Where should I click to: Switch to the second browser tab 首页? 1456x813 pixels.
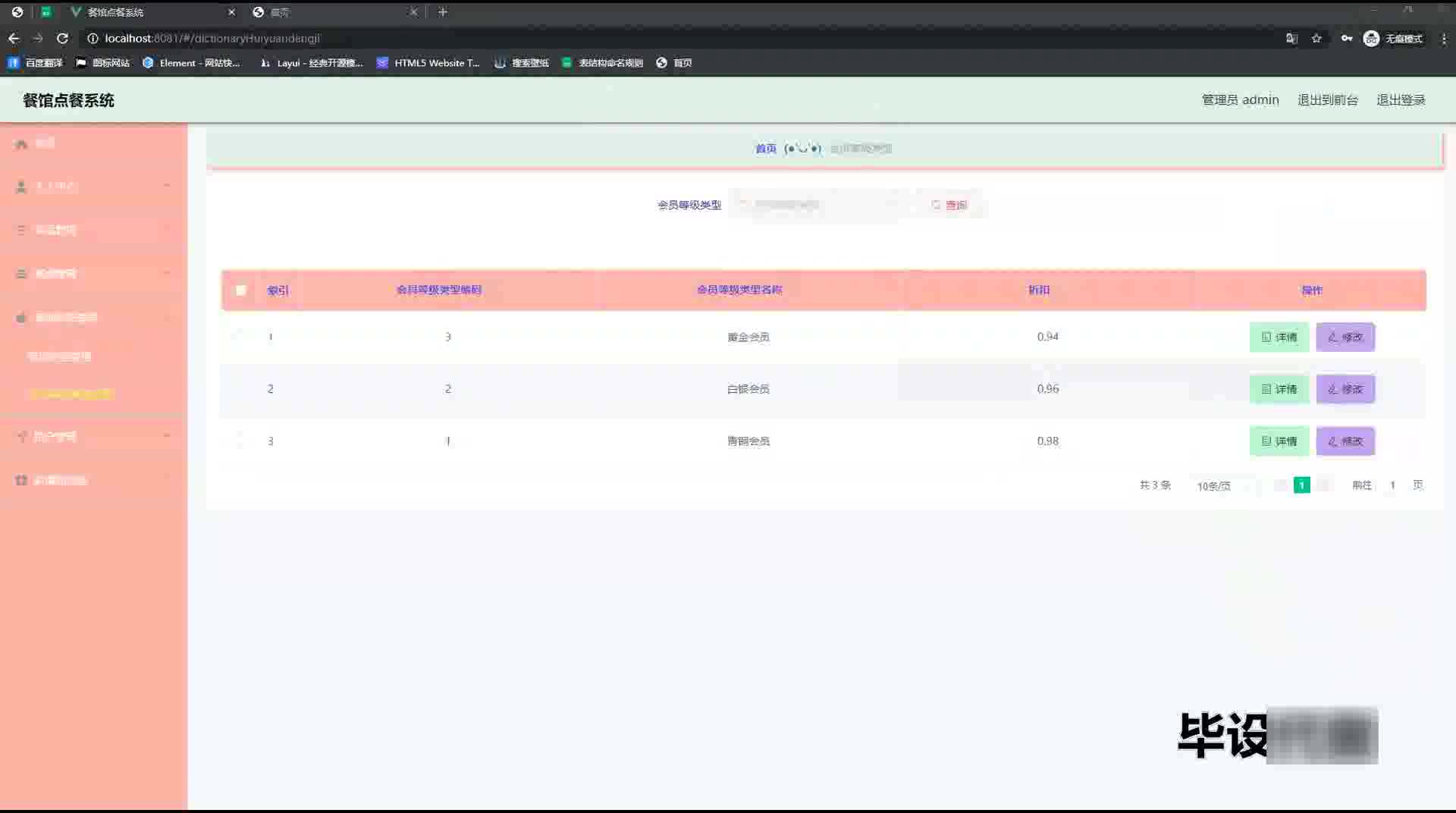tap(335, 12)
